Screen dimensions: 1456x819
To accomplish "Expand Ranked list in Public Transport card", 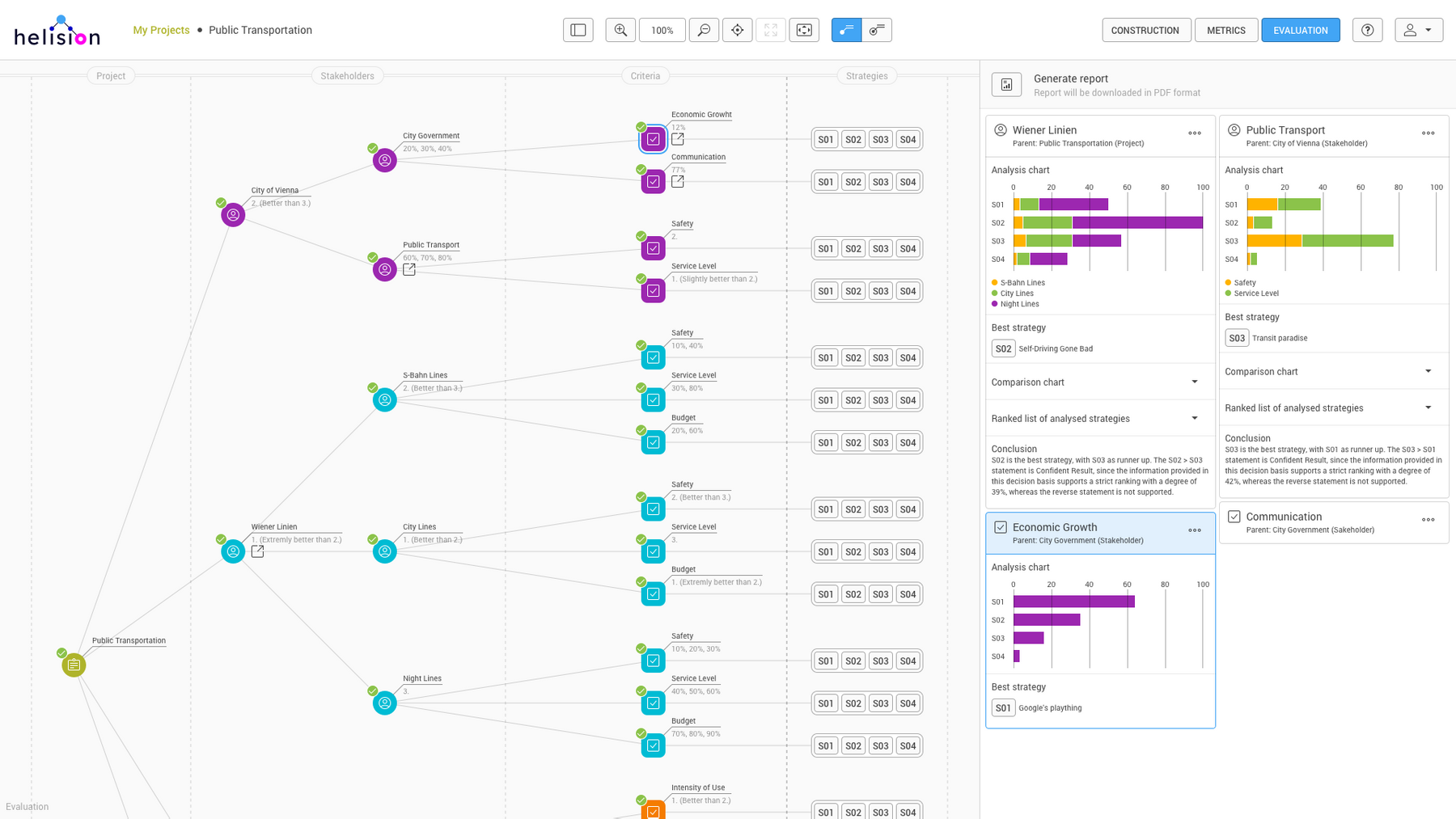I will point(1428,407).
